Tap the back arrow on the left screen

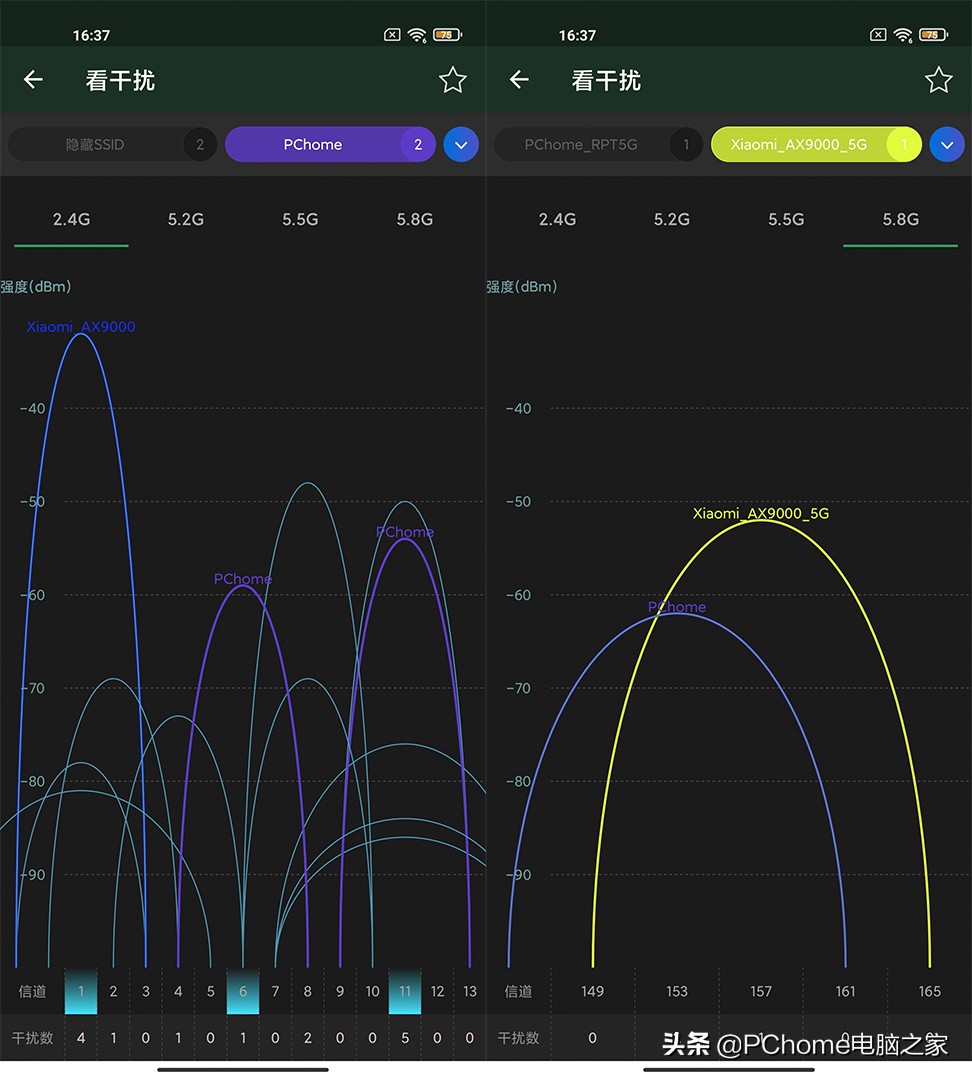tap(32, 81)
